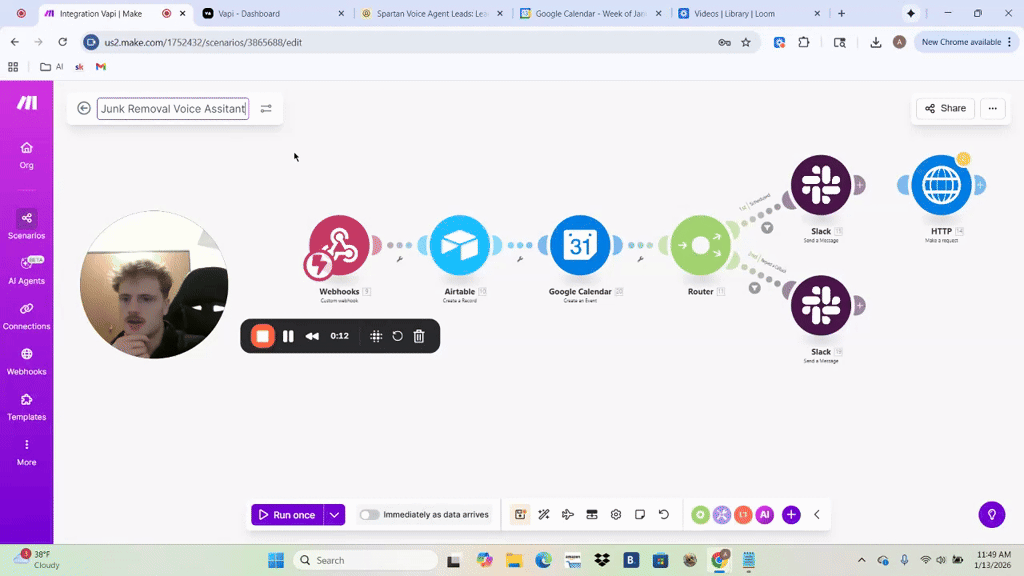Click wrench between Google Calendar and Router
The height and width of the screenshot is (576, 1024).
point(641,259)
